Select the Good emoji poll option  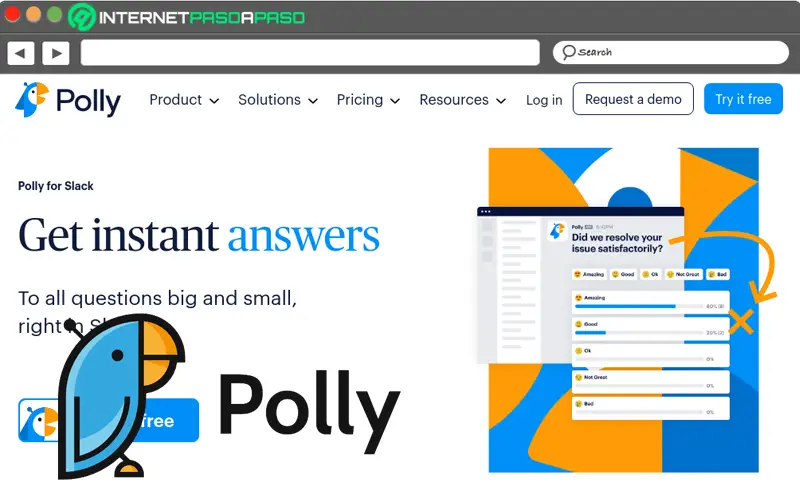(623, 274)
